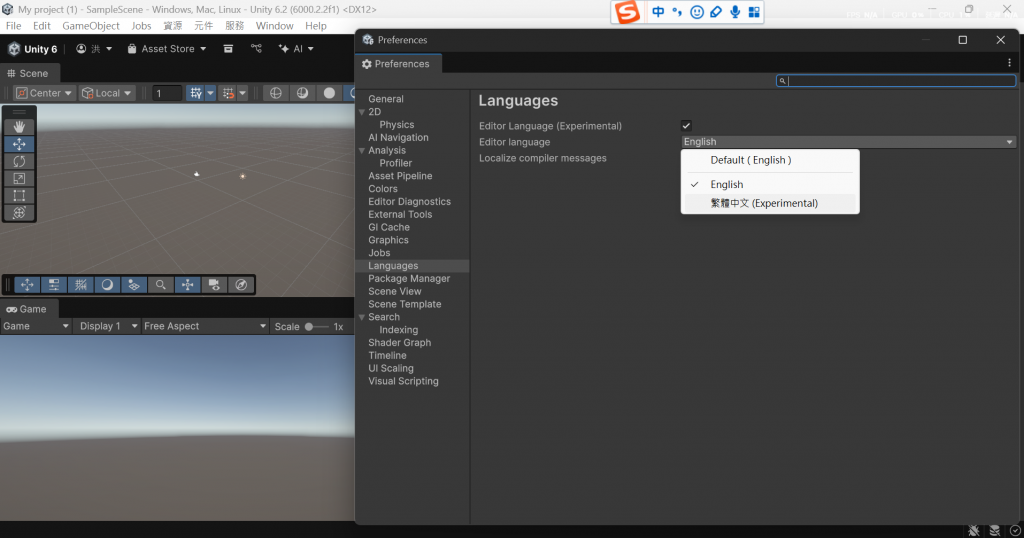This screenshot has width=1024, height=538.
Task: Toggle the Cameras overlay icon
Action: click(x=214, y=285)
